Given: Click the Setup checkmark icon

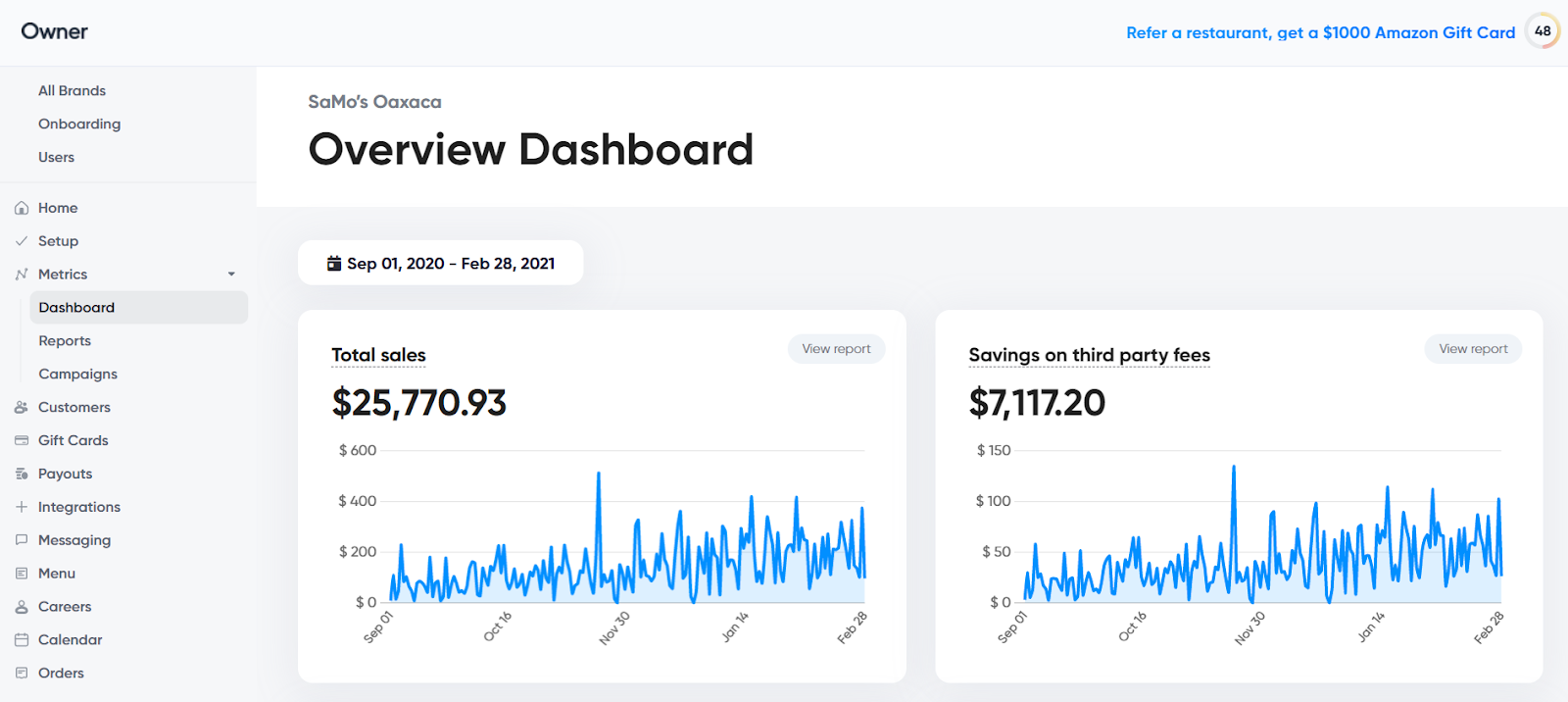Looking at the screenshot, I should 22,241.
